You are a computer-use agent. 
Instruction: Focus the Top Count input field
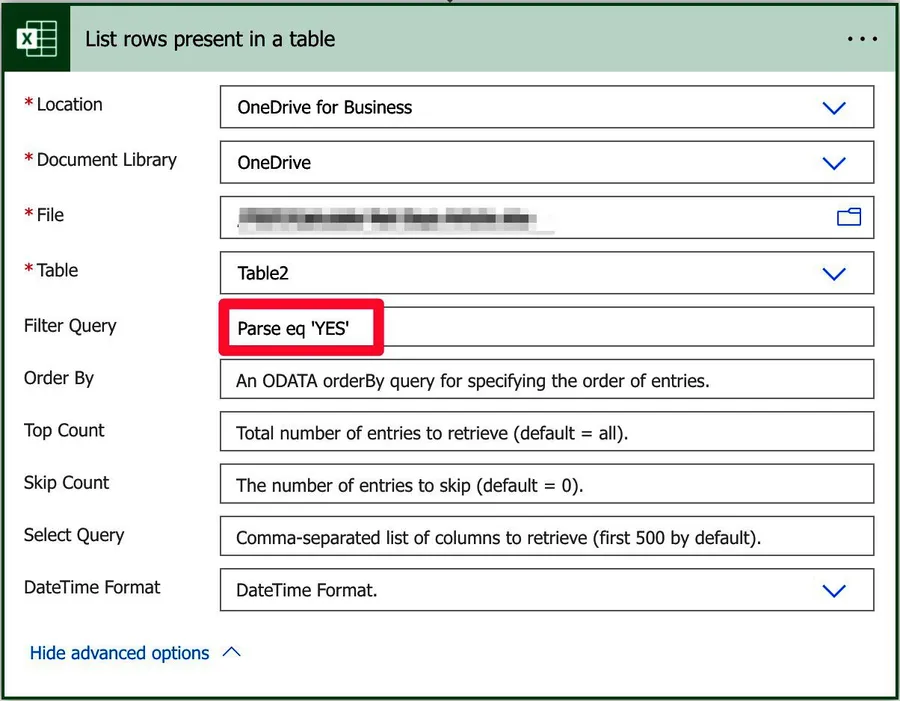[x=546, y=433]
